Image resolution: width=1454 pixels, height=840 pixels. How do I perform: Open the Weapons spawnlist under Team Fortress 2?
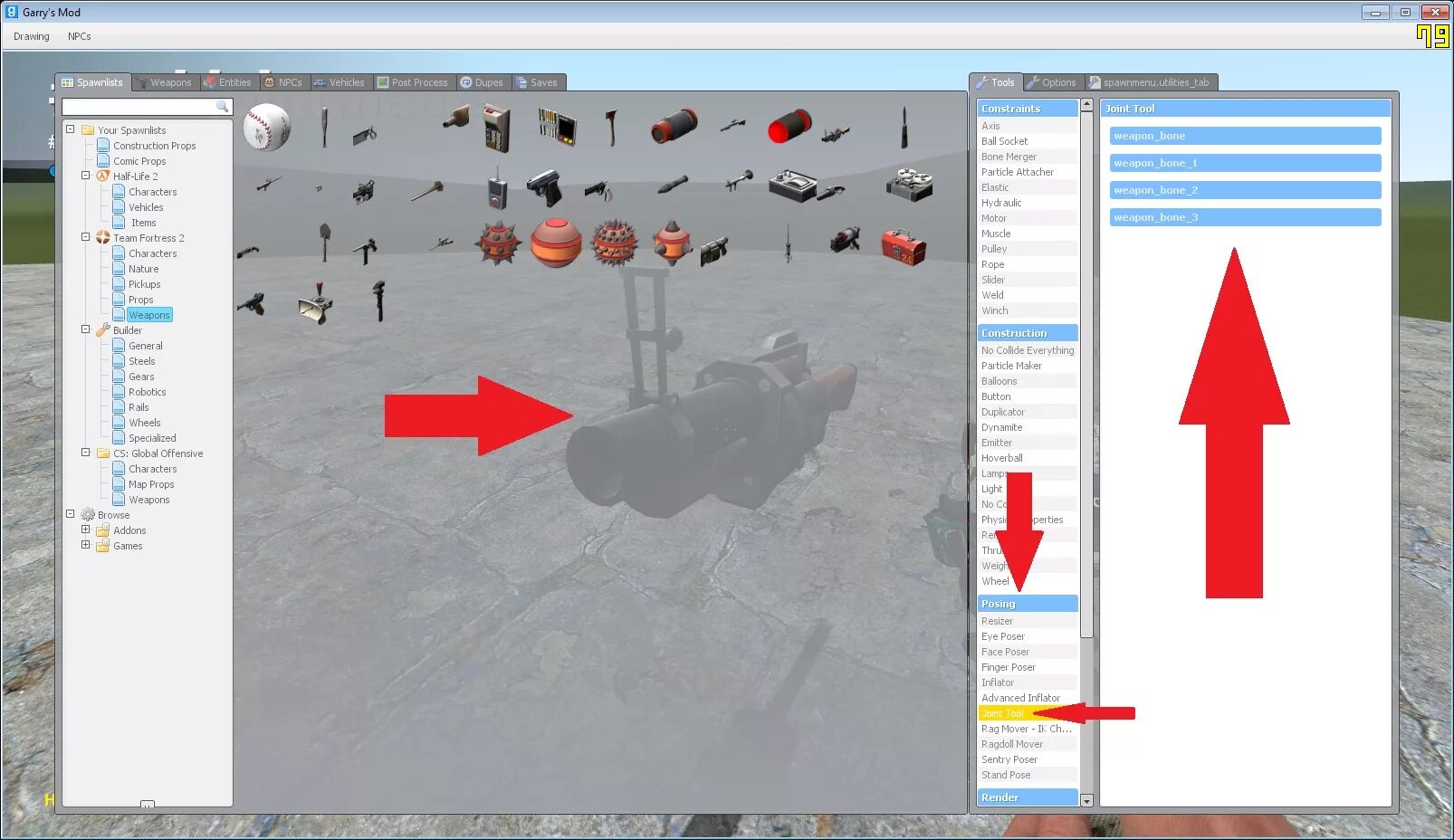pos(148,315)
